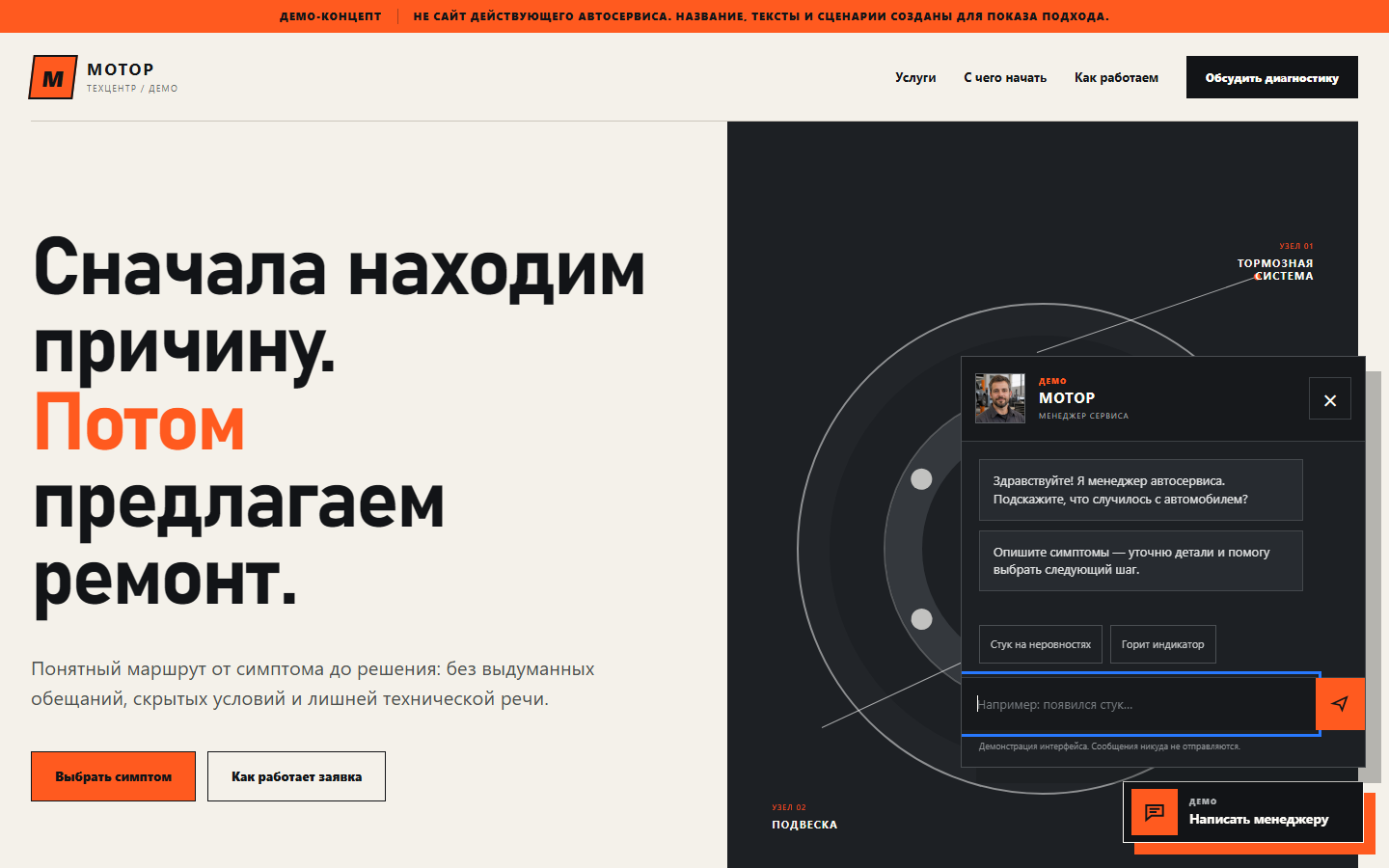The height and width of the screenshot is (868, 1389).
Task: Click the Опишите симптомы chat message
Action: click(1141, 560)
